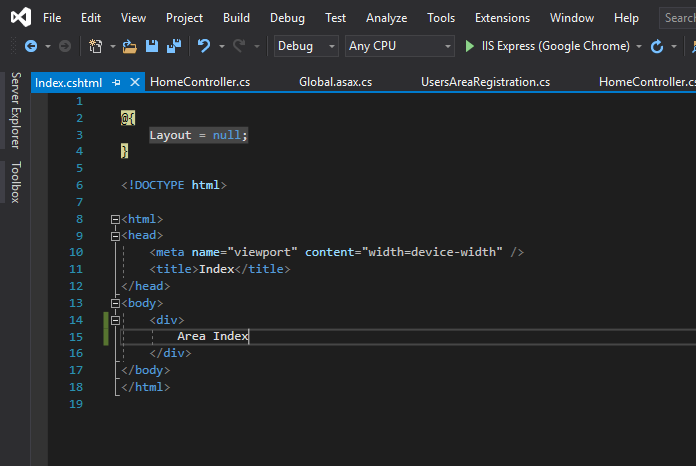Click the Visual Studio logo icon
Image resolution: width=696 pixels, height=466 pixels.
click(x=21, y=17)
